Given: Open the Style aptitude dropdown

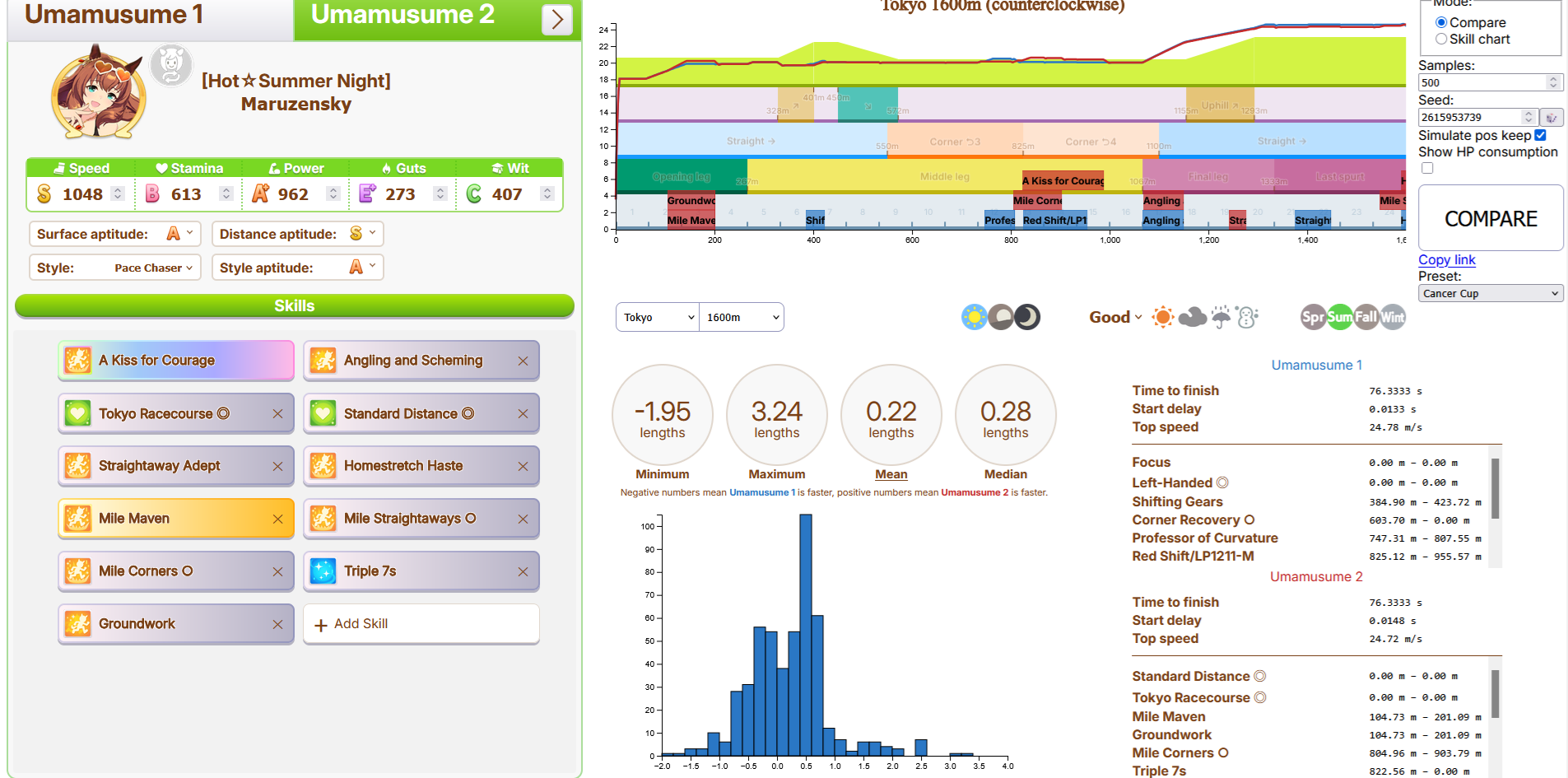Looking at the screenshot, I should [x=298, y=268].
